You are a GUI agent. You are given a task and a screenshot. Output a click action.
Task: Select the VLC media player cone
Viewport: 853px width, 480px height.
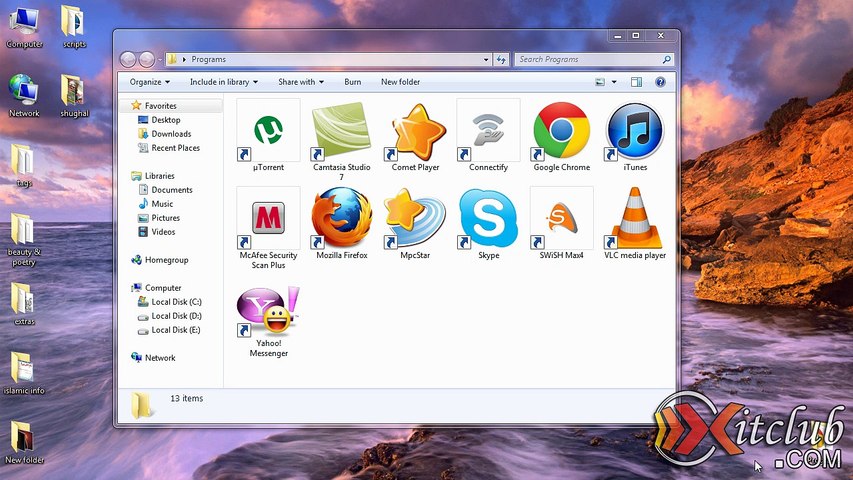635,218
